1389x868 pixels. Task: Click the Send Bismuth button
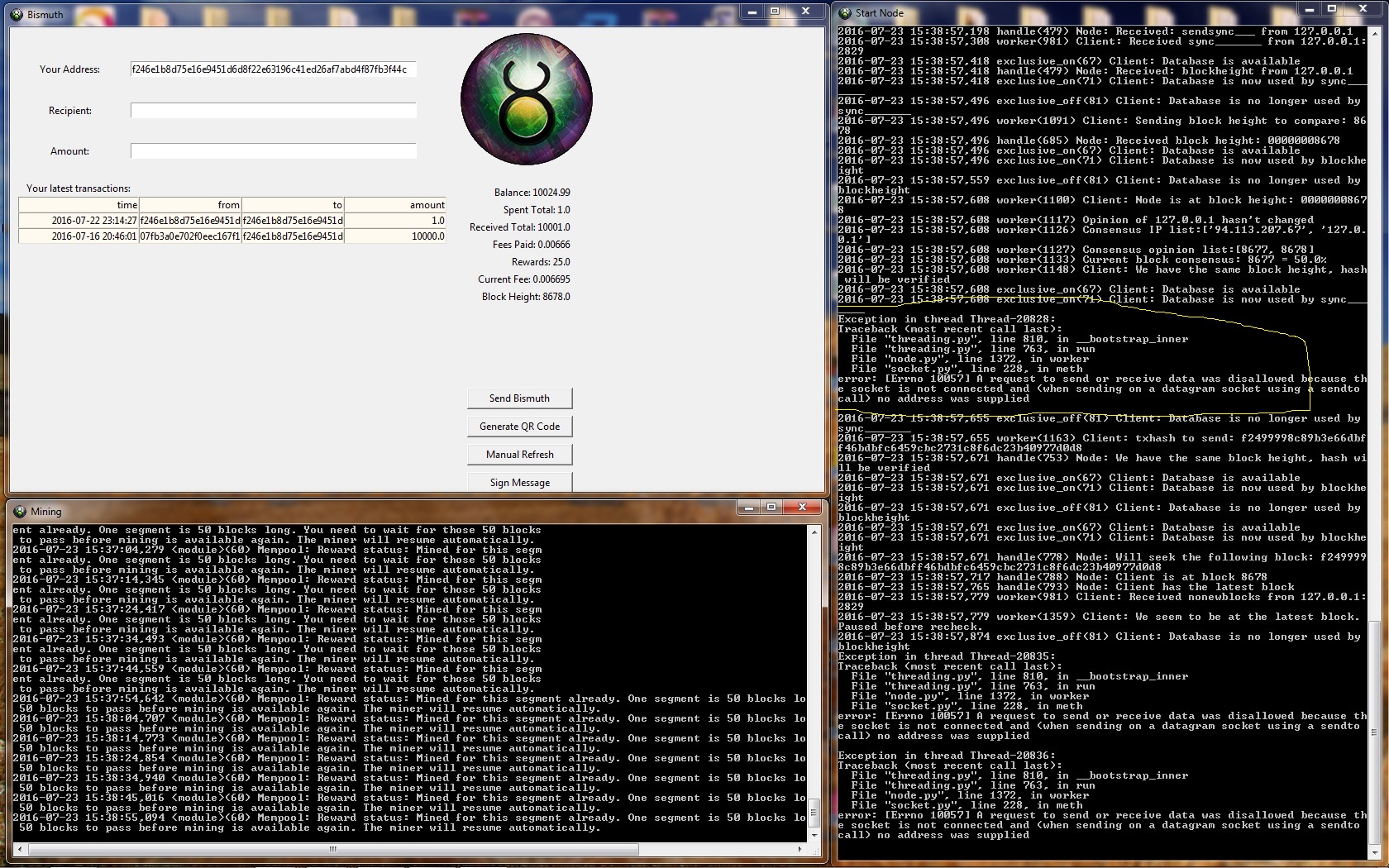click(x=519, y=398)
